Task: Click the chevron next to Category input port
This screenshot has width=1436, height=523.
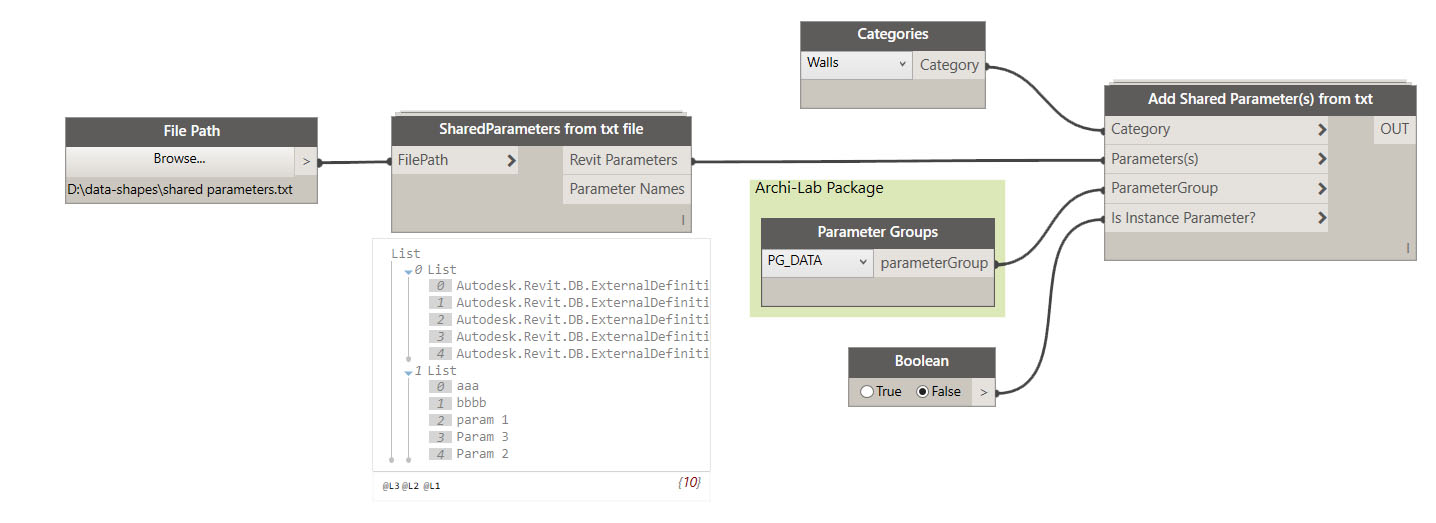Action: coord(1322,130)
